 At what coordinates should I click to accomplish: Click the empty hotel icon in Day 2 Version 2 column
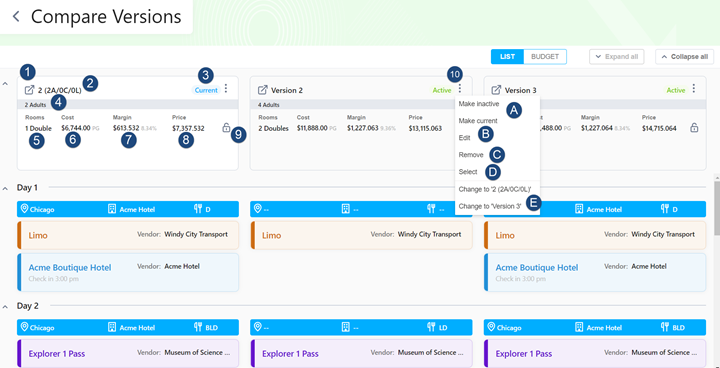tap(345, 327)
